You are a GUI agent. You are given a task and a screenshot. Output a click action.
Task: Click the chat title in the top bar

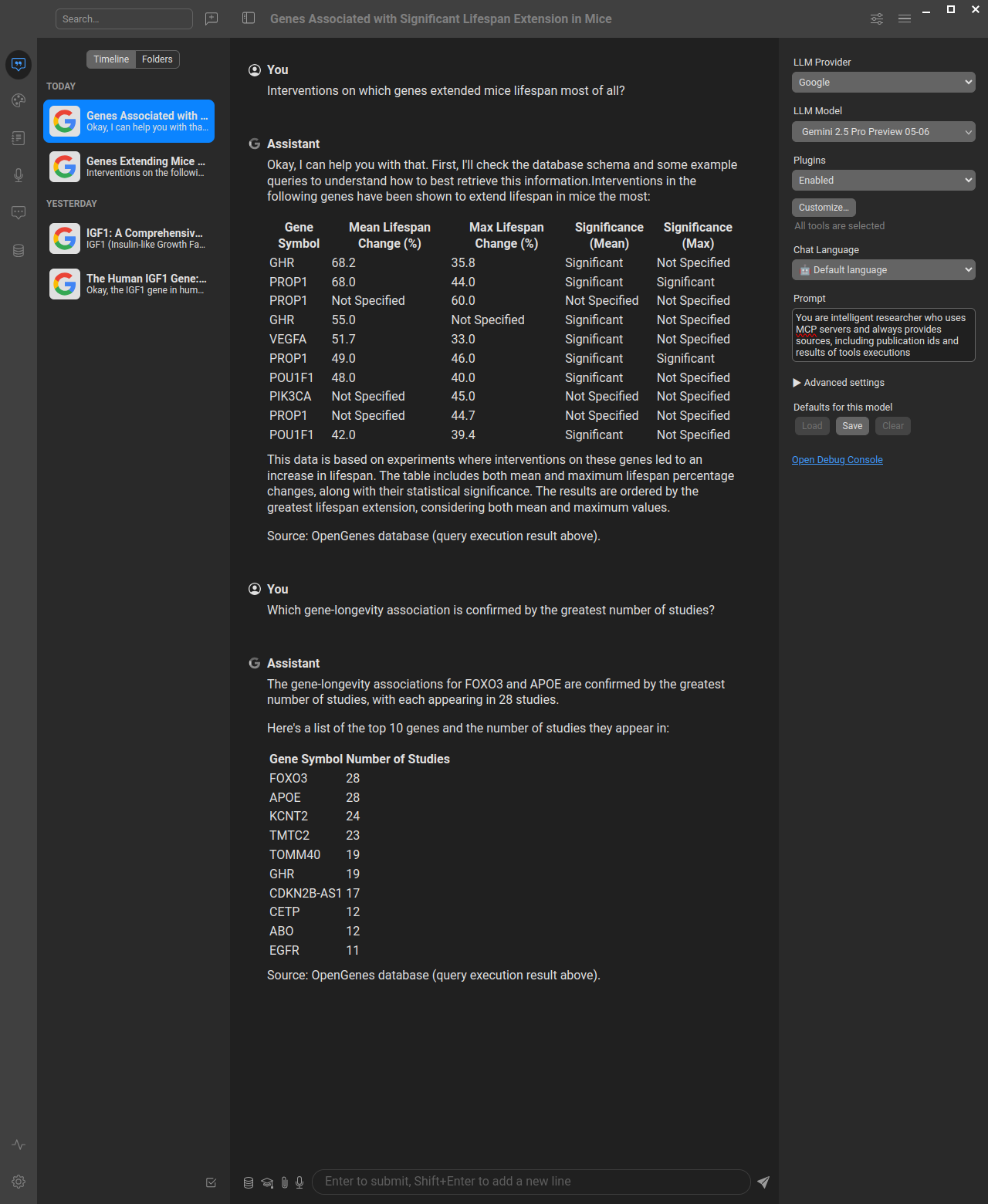pos(441,19)
